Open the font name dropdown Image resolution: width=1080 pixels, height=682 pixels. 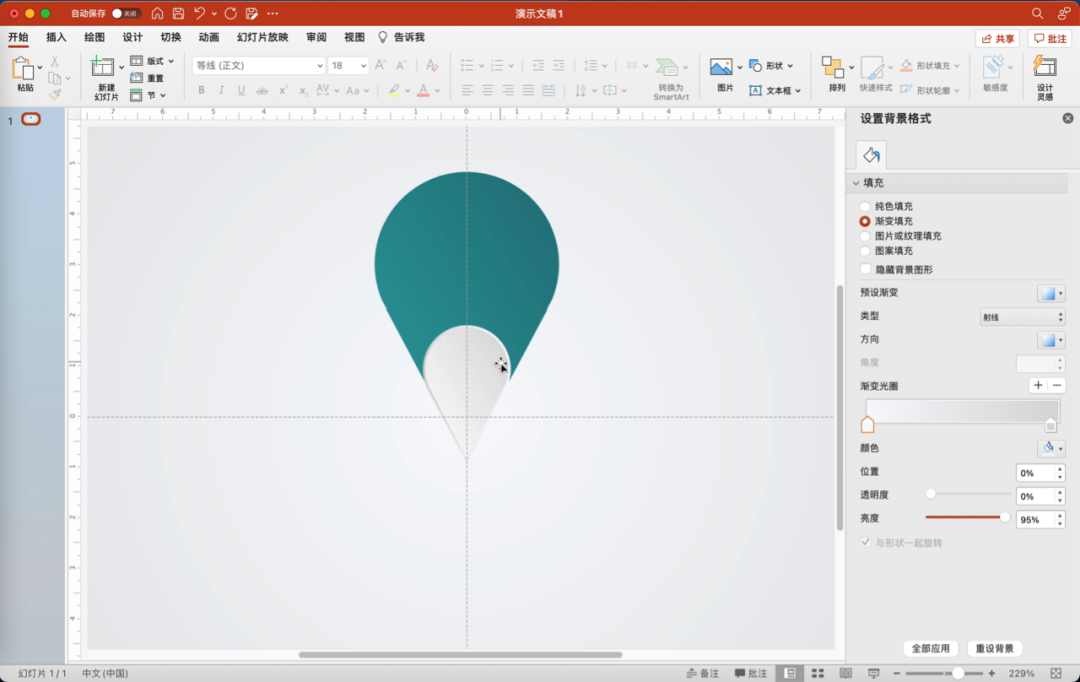(x=320, y=65)
